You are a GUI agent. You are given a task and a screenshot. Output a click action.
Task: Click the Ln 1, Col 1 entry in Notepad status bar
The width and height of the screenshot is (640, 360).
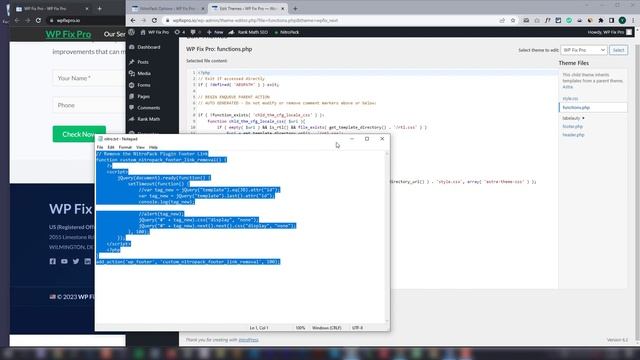(259, 328)
